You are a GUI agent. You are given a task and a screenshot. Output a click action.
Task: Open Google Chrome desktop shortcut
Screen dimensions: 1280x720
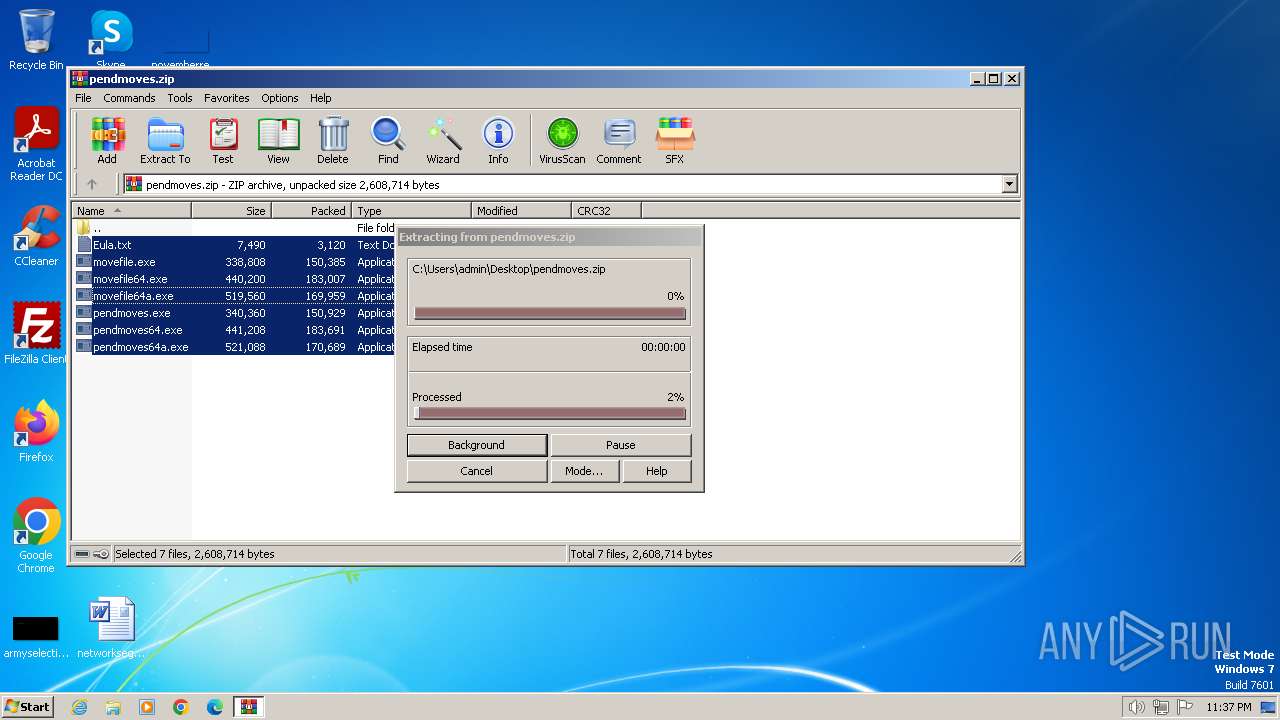click(x=36, y=535)
